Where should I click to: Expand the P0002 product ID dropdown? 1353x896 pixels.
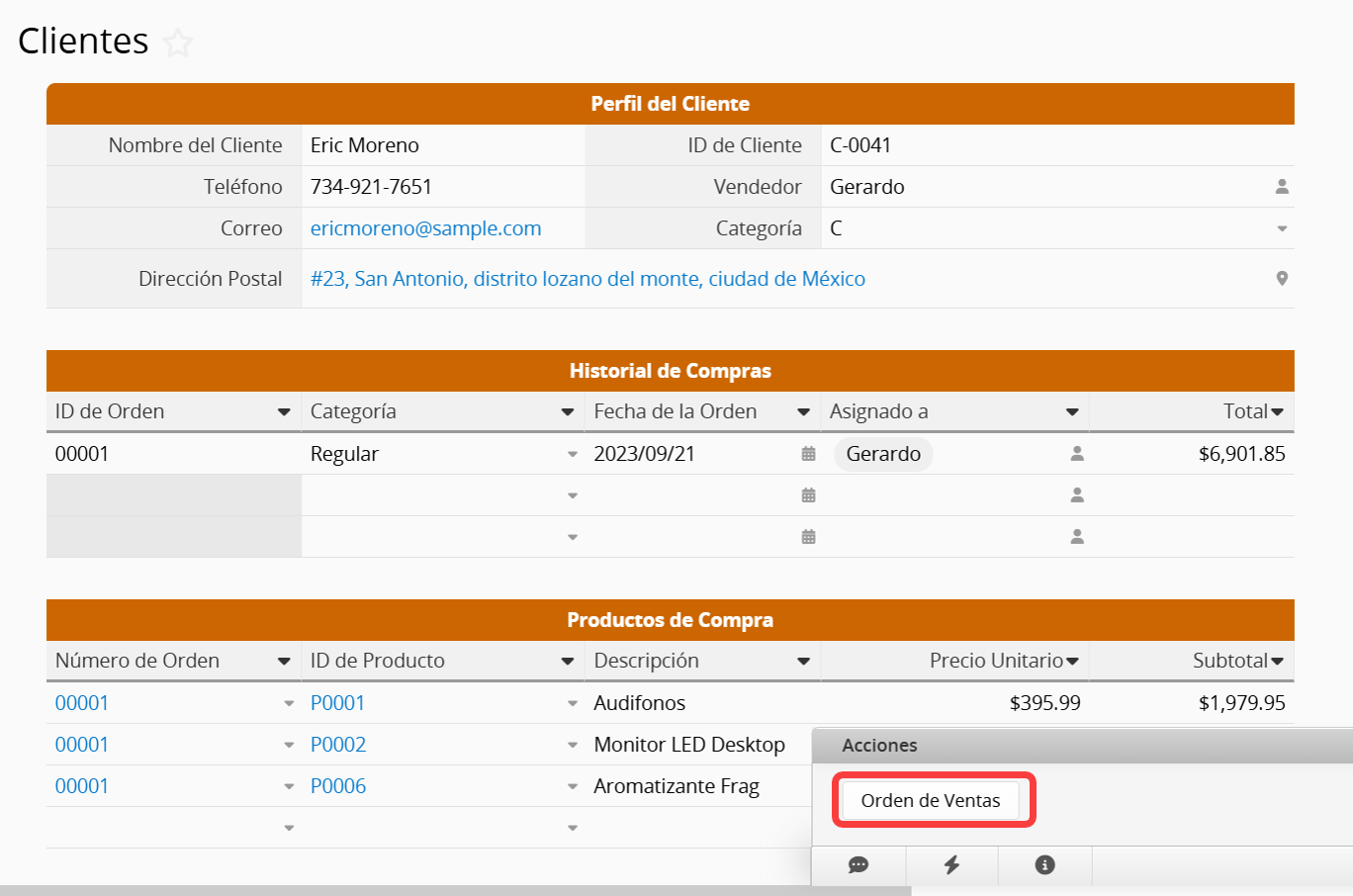tap(572, 745)
